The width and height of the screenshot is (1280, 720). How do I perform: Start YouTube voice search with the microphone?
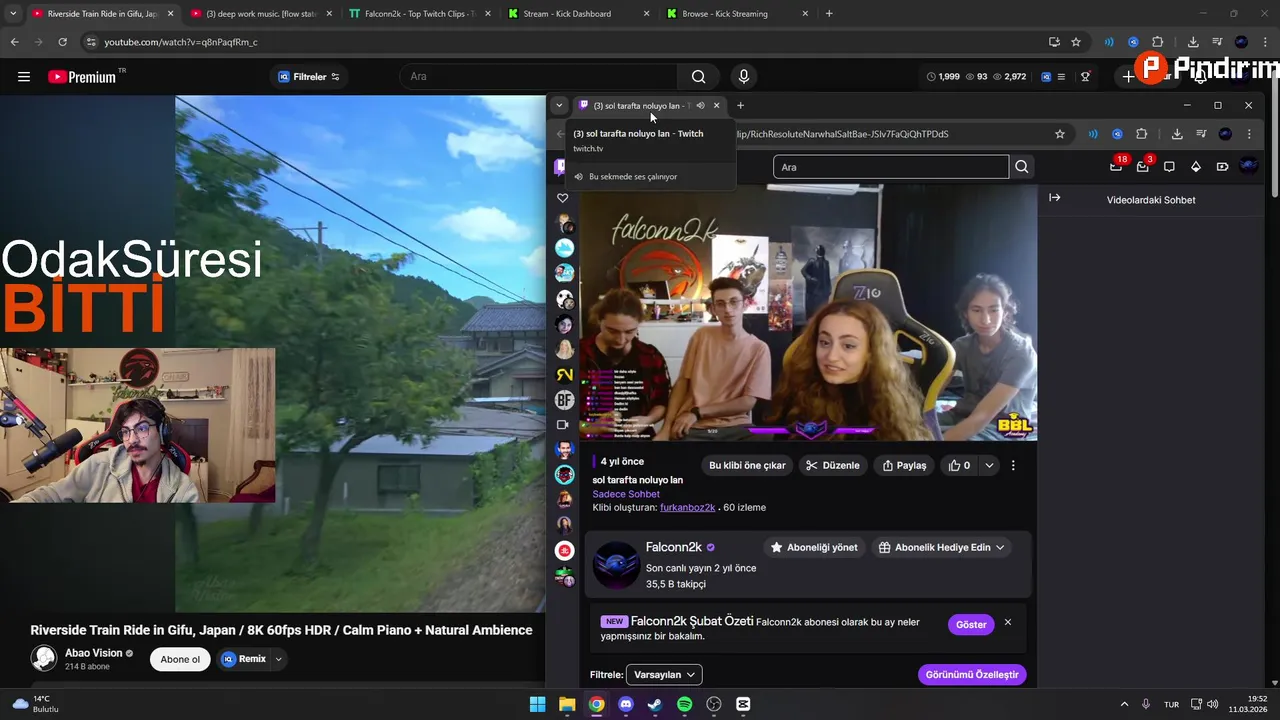pyautogui.click(x=743, y=77)
